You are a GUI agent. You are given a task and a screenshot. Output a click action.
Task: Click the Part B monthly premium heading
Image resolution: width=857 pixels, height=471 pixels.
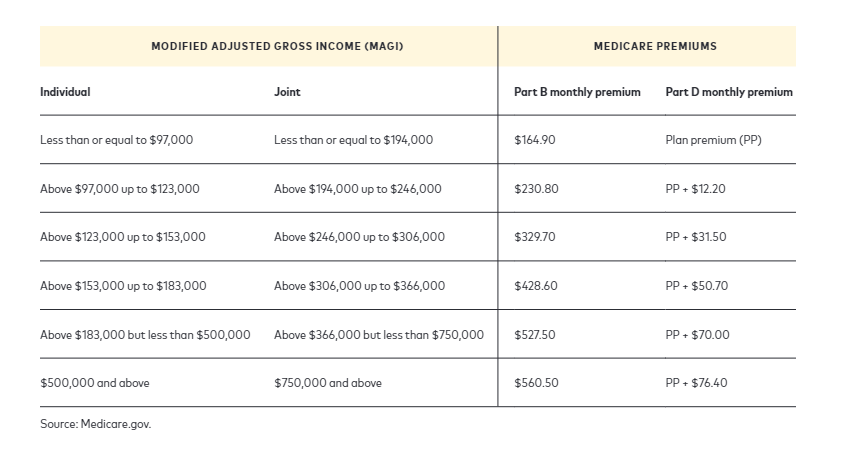[x=577, y=92]
